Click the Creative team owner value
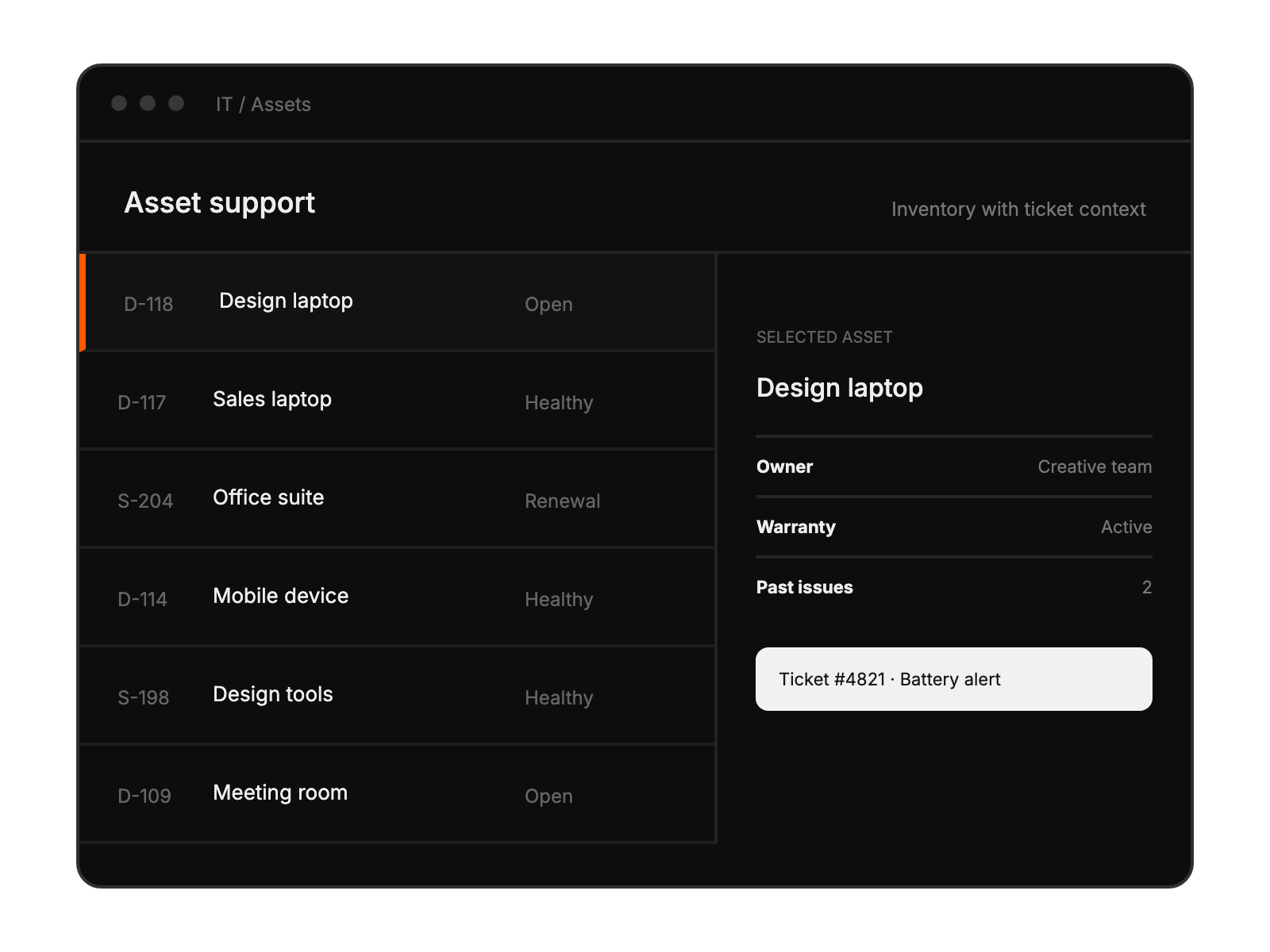1270x952 pixels. pyautogui.click(x=1095, y=466)
